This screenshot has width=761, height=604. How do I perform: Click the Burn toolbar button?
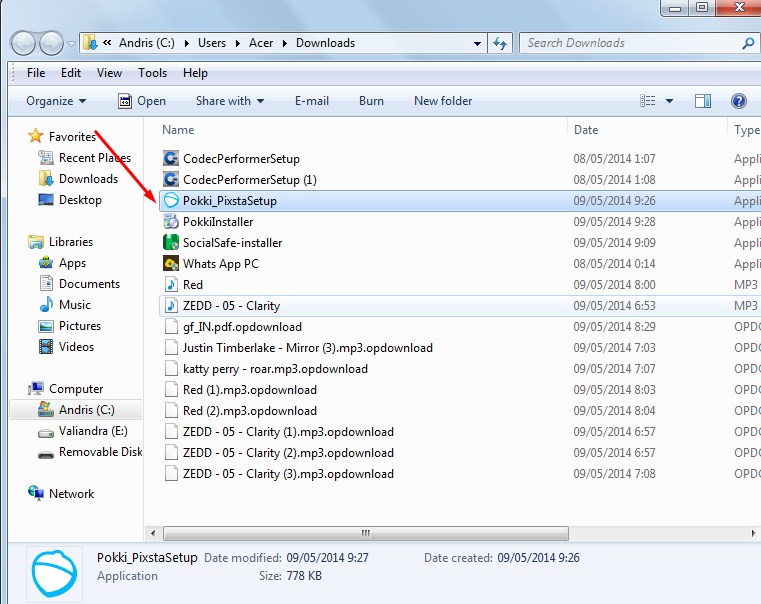(371, 101)
